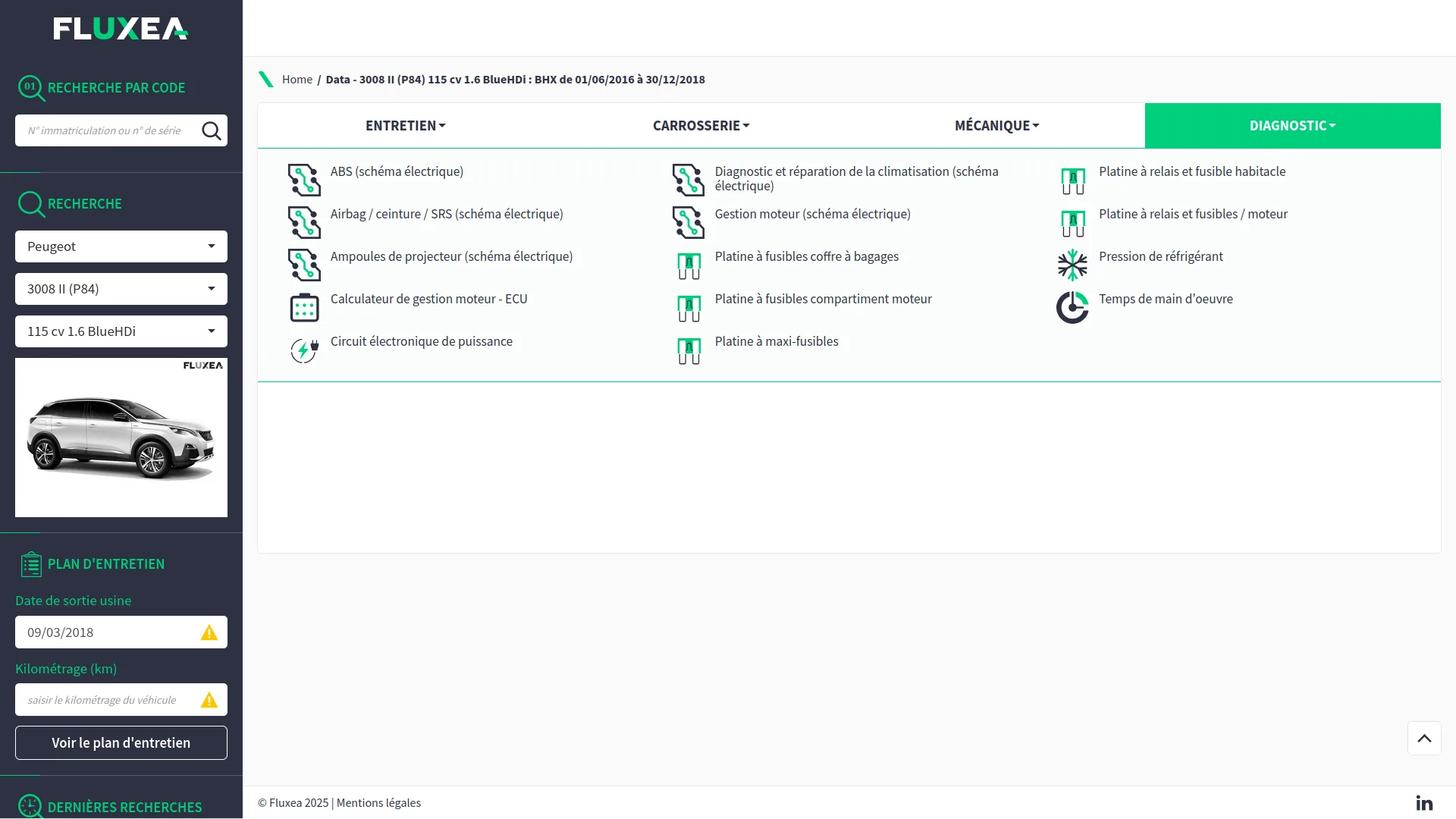The image size is (1456, 819).
Task: Collapse the Diagnostic menu tab
Action: (x=1293, y=126)
